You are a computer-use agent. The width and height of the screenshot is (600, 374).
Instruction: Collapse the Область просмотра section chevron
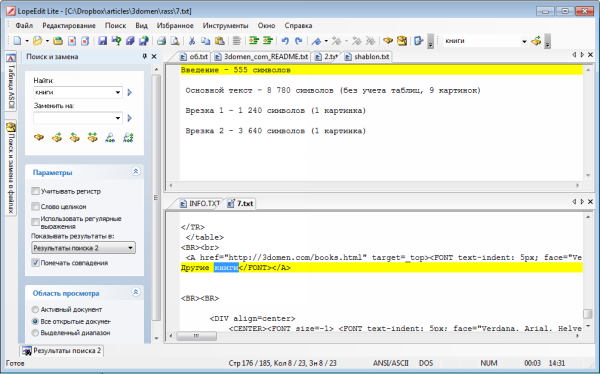click(x=135, y=292)
